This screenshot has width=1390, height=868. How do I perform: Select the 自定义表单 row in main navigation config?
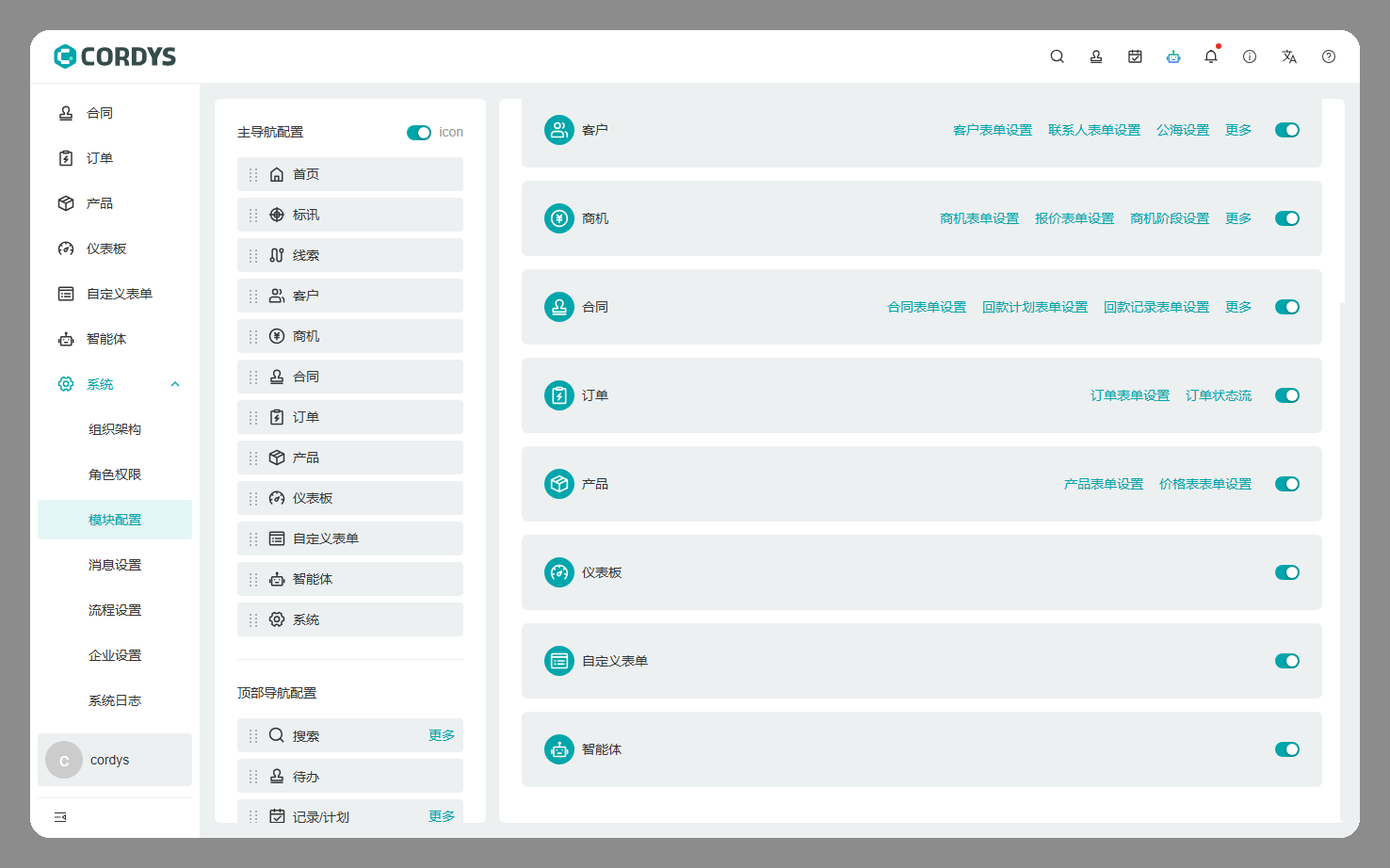point(350,538)
